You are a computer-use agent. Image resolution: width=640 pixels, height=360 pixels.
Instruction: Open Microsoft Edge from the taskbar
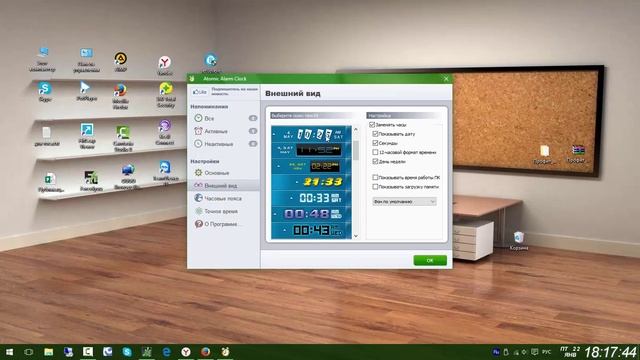click(166, 352)
